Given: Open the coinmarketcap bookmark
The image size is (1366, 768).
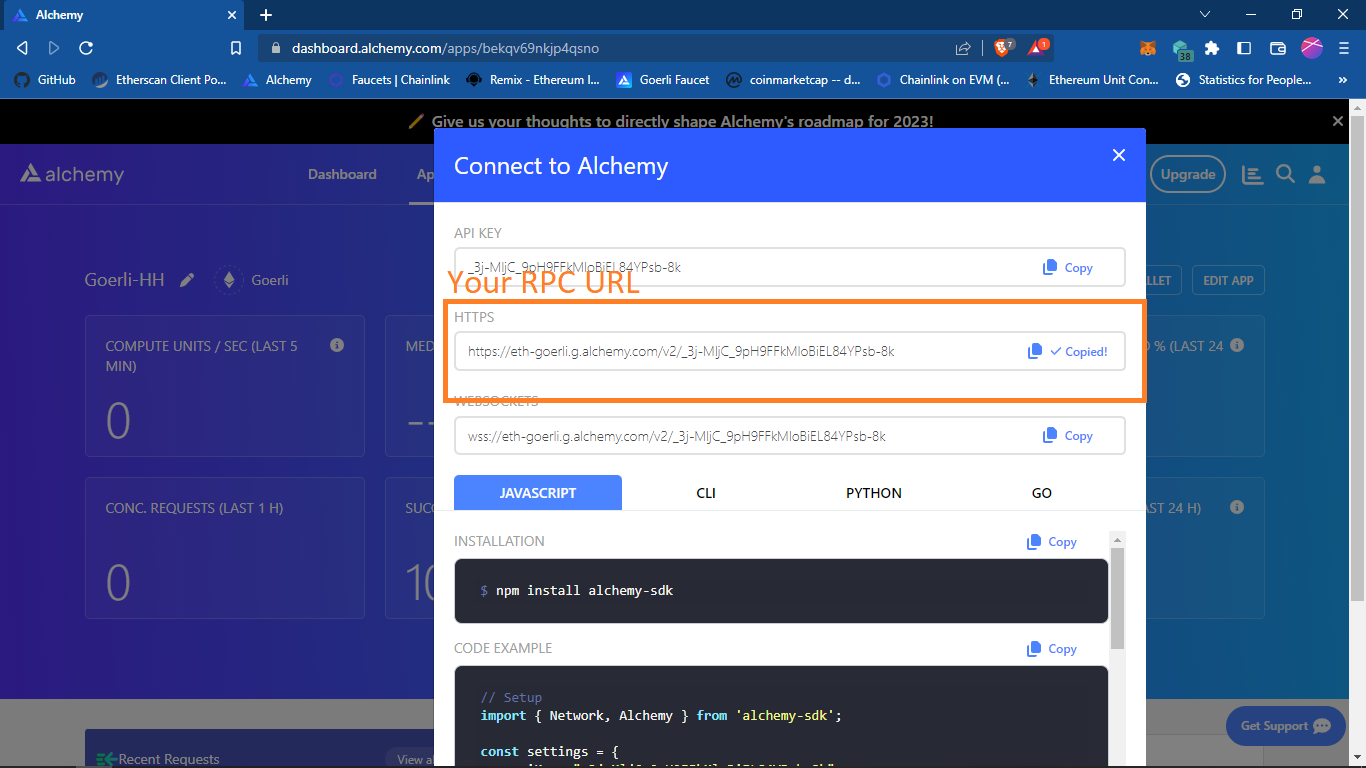Looking at the screenshot, I should (x=794, y=80).
